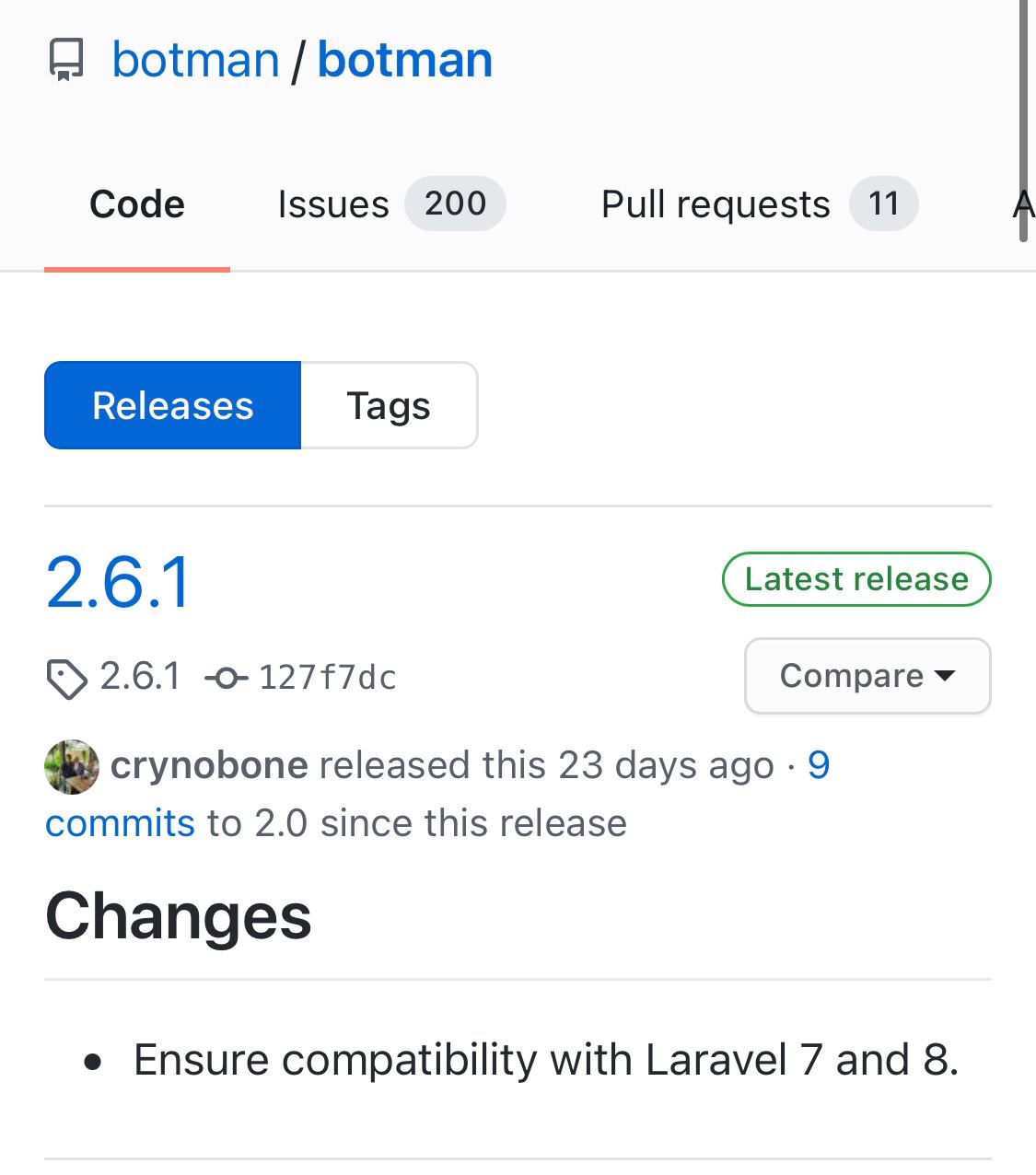Viewport: 1036px width, 1175px height.
Task: Switch to the Tags view
Action: pyautogui.click(x=389, y=405)
